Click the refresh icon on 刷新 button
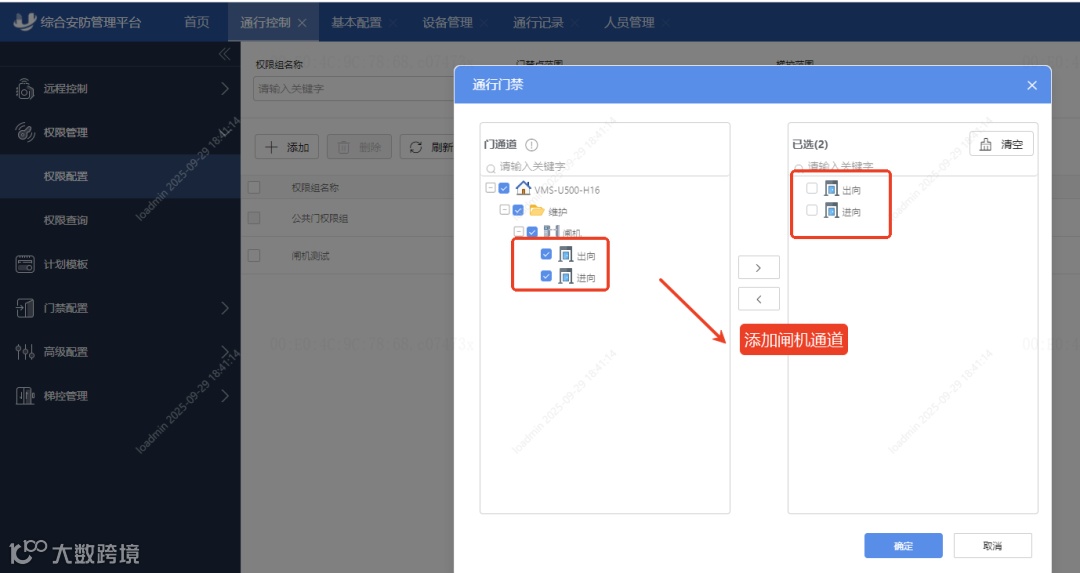This screenshot has height=573, width=1080. click(416, 147)
